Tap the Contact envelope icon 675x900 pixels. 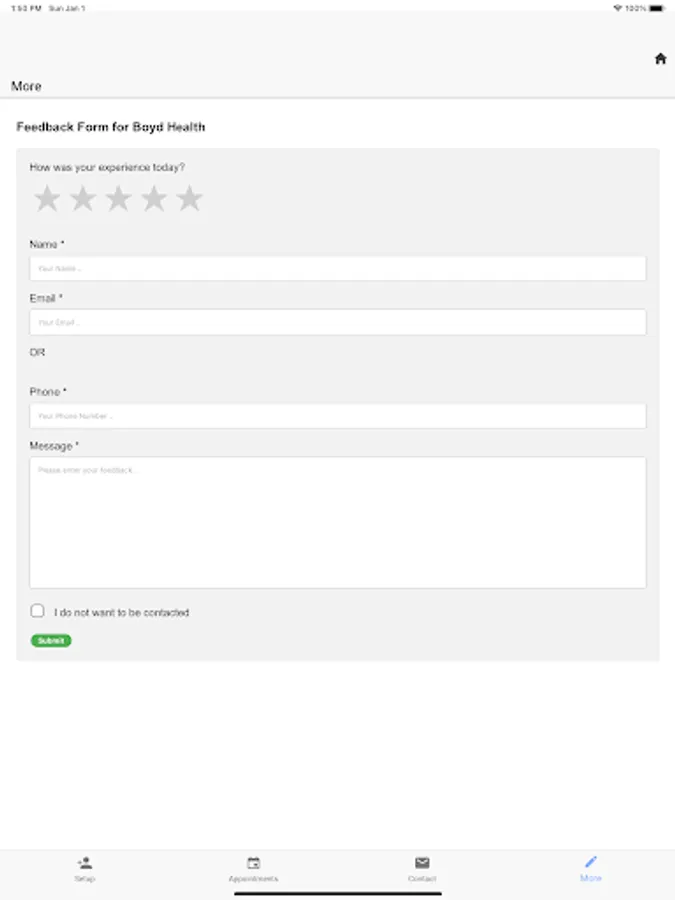click(x=422, y=862)
